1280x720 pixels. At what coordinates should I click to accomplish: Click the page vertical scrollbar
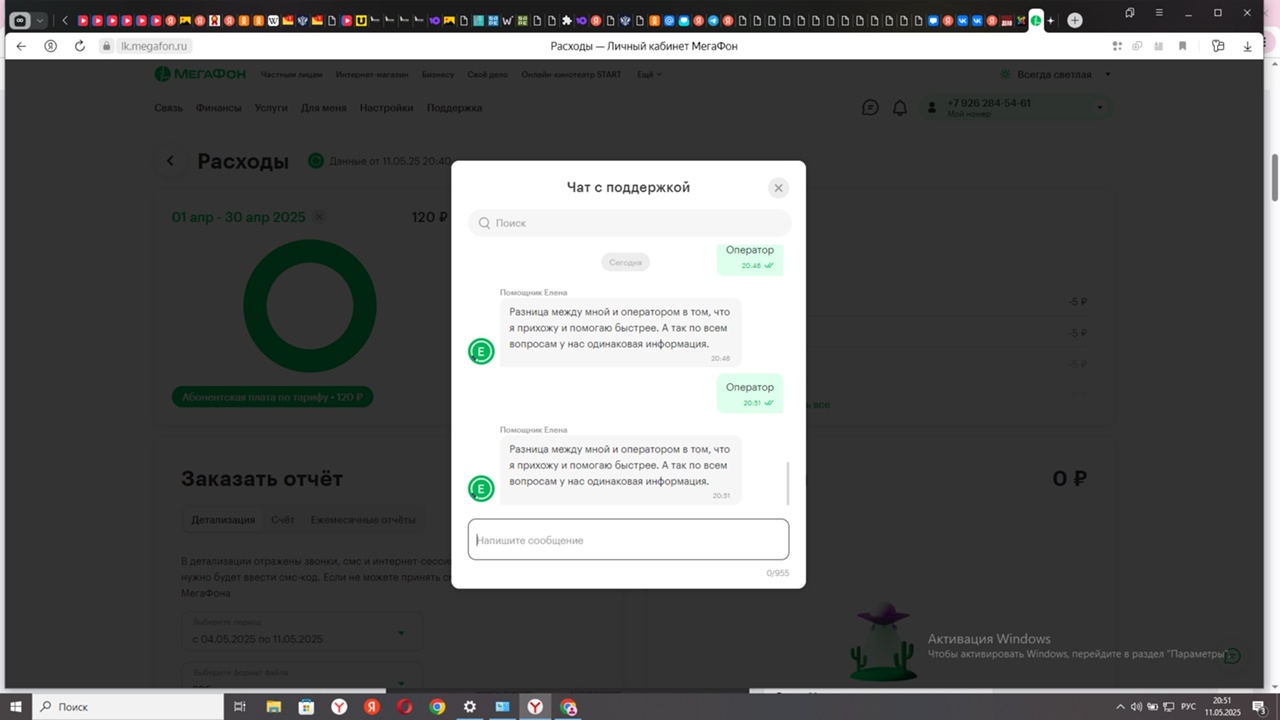tap(1274, 178)
